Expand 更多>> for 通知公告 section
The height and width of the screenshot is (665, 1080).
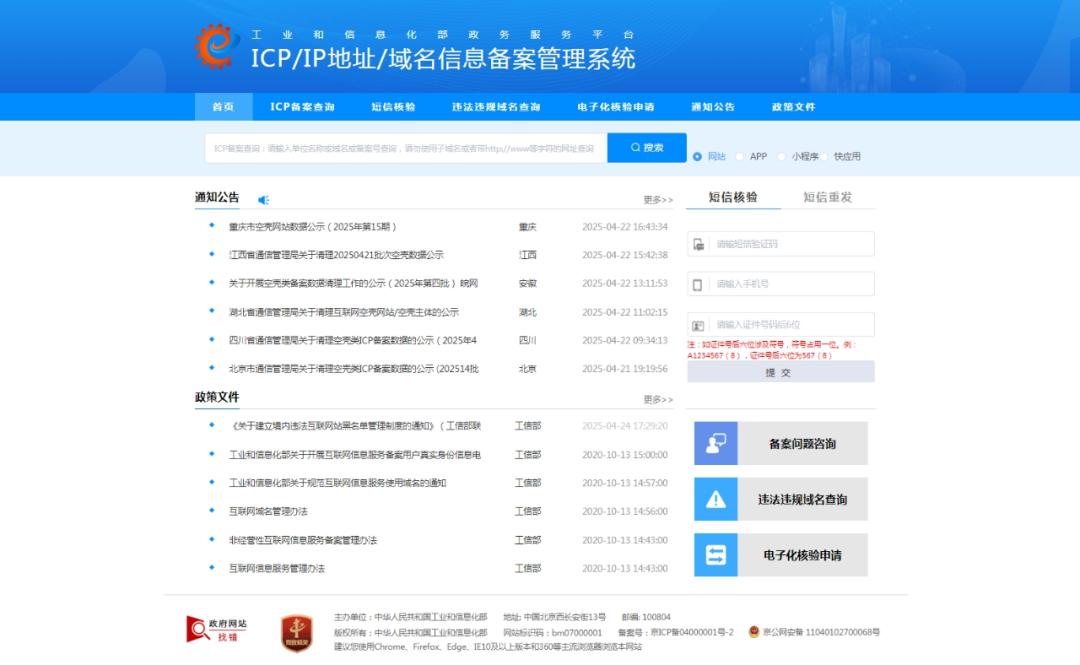(658, 200)
